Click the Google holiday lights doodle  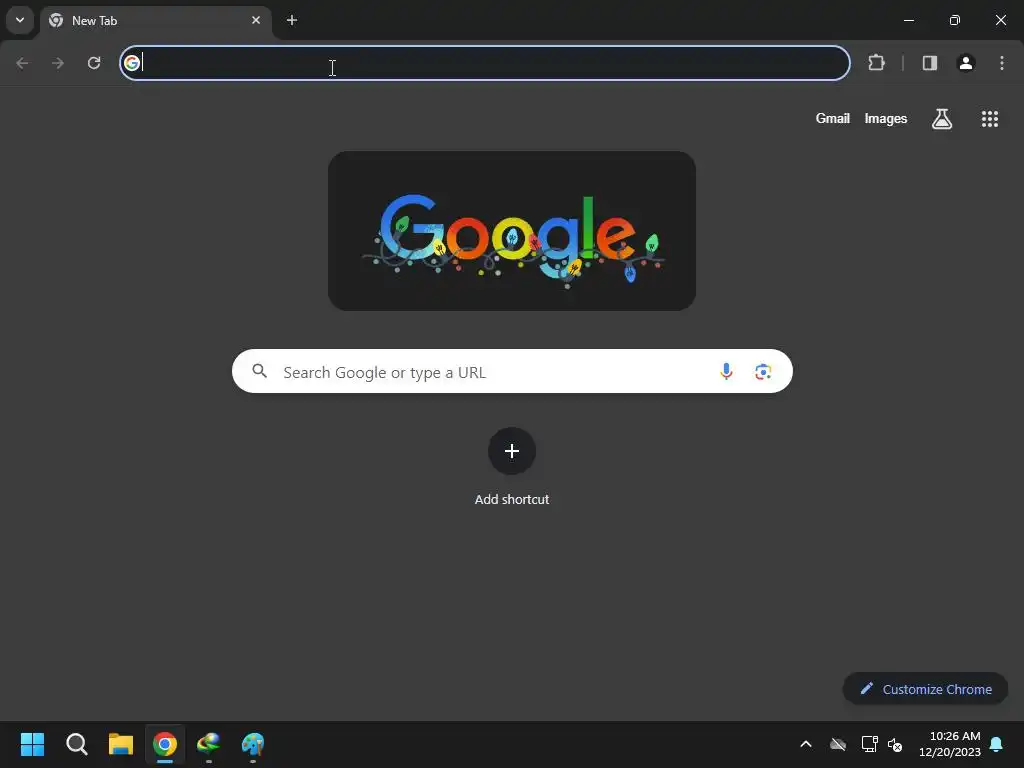tap(512, 231)
